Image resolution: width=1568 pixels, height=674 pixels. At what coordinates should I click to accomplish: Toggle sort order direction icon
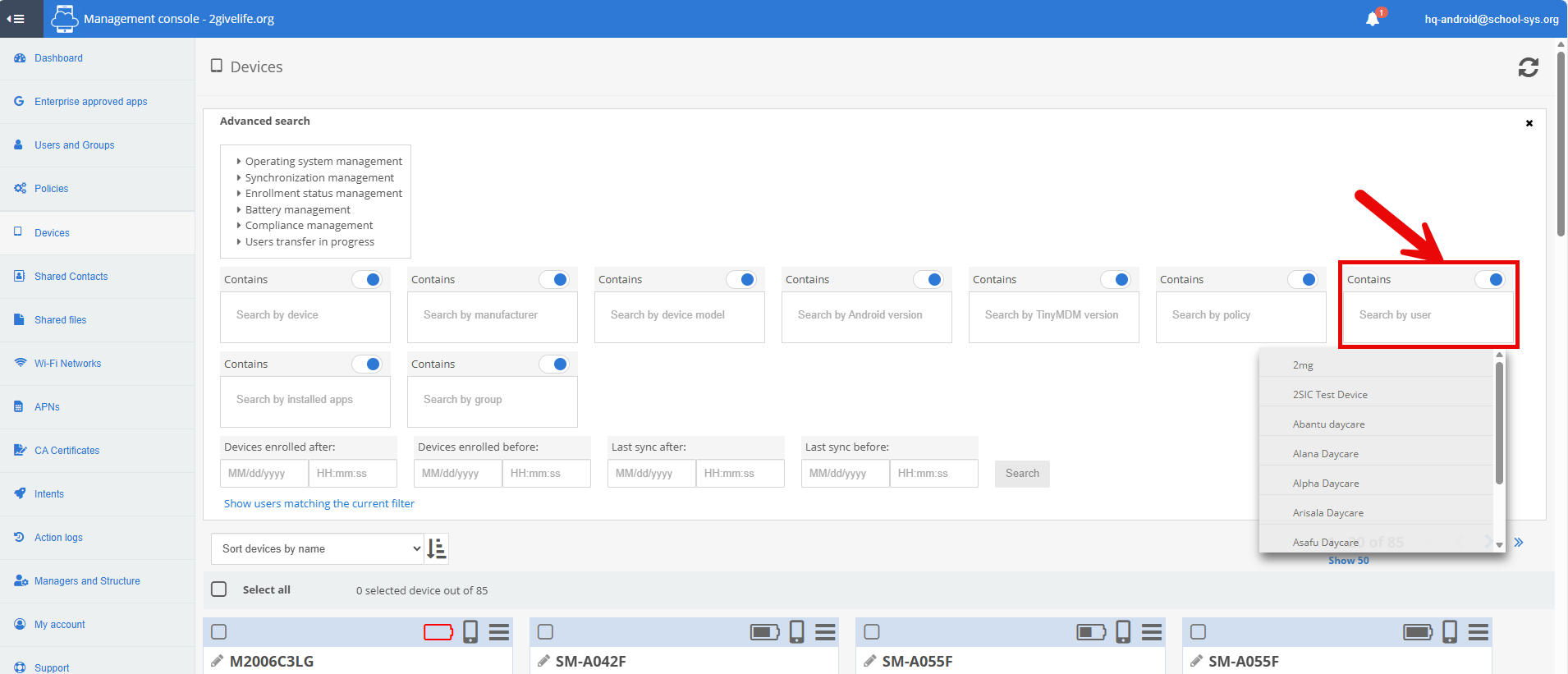437,548
